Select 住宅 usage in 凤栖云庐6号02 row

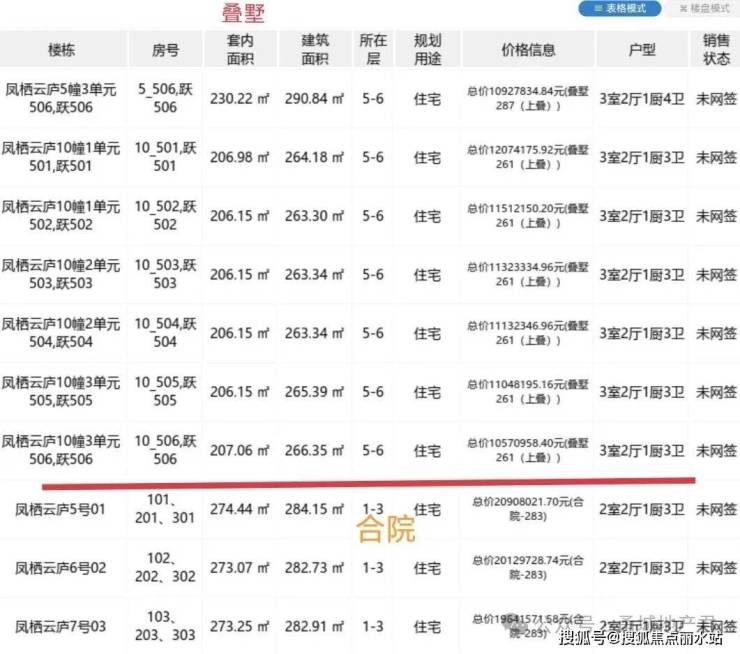(428, 568)
